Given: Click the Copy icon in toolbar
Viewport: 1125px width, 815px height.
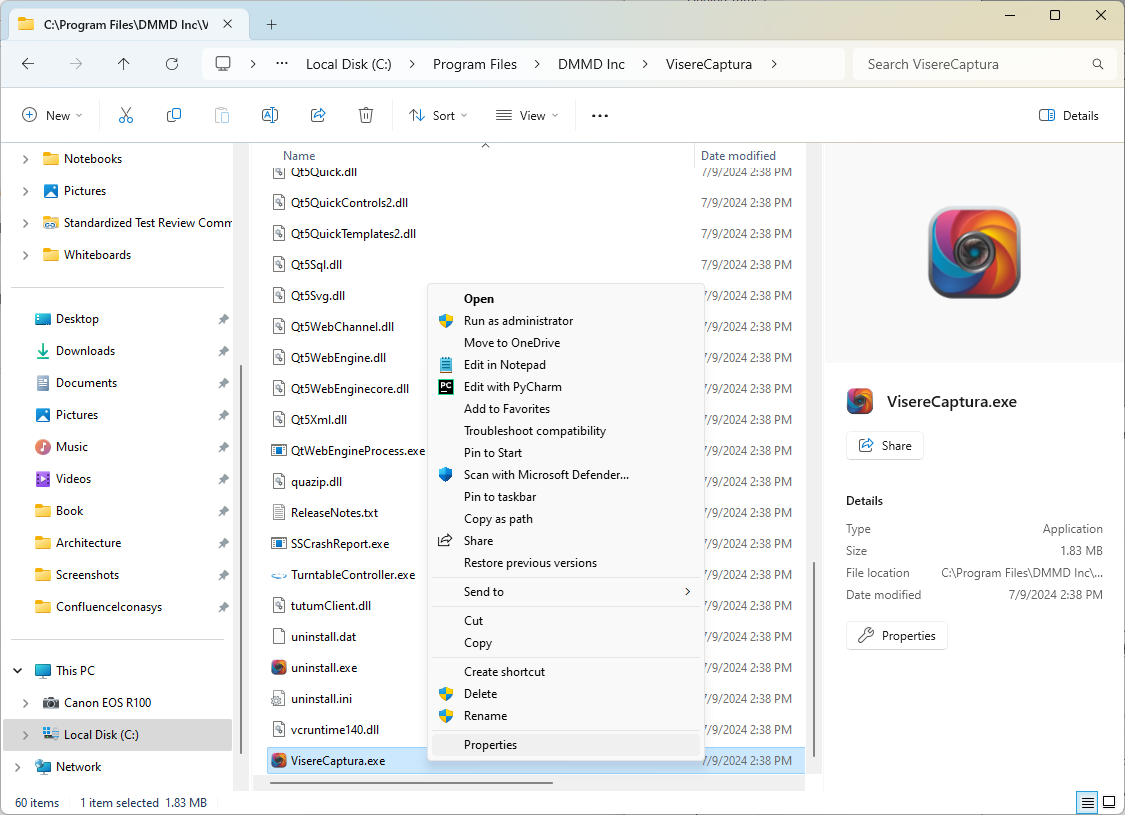Looking at the screenshot, I should (x=174, y=116).
